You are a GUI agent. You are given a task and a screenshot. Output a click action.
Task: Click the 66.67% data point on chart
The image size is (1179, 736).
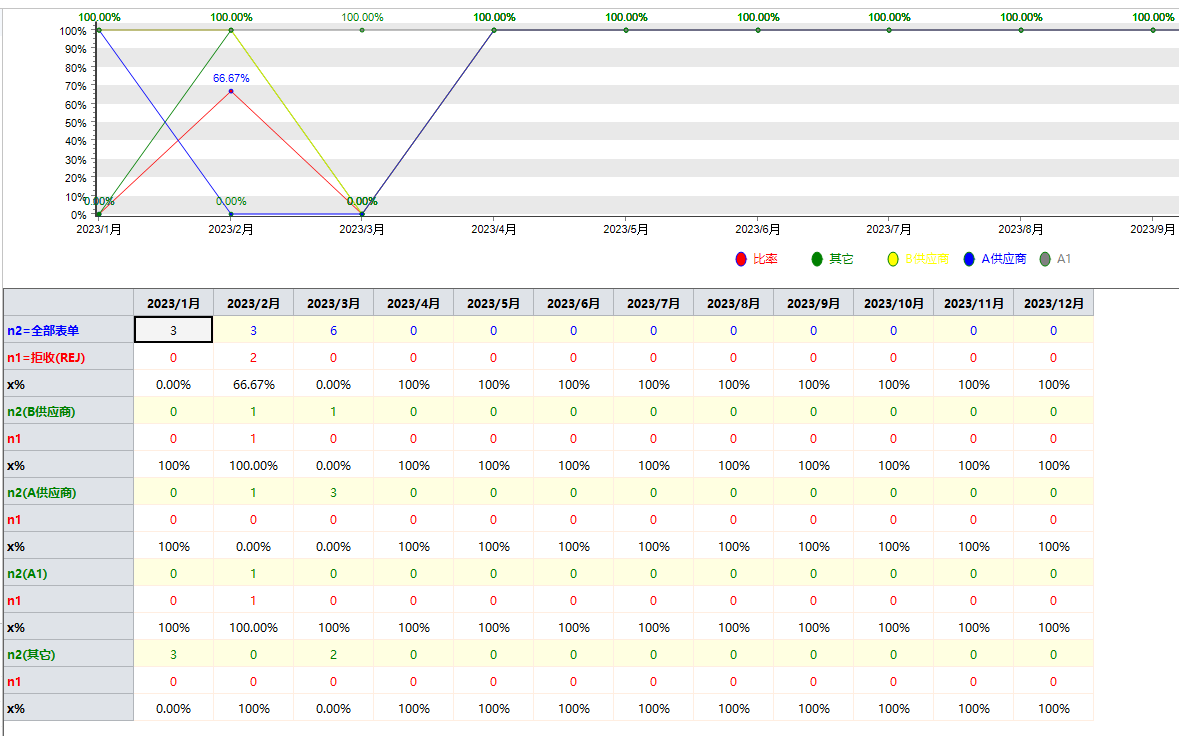tap(231, 92)
